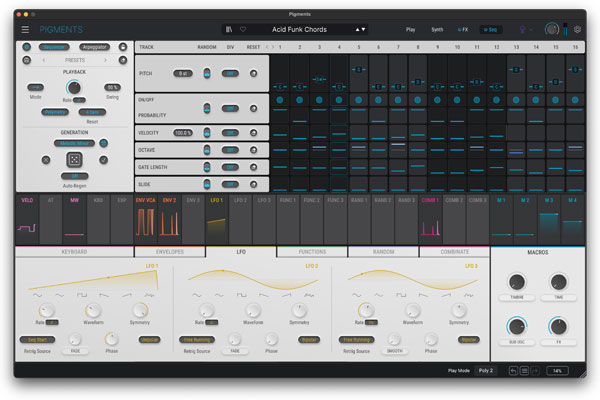The image size is (600, 400).
Task: Toggle LFO 3 Bipolar polarity switch
Action: [468, 340]
